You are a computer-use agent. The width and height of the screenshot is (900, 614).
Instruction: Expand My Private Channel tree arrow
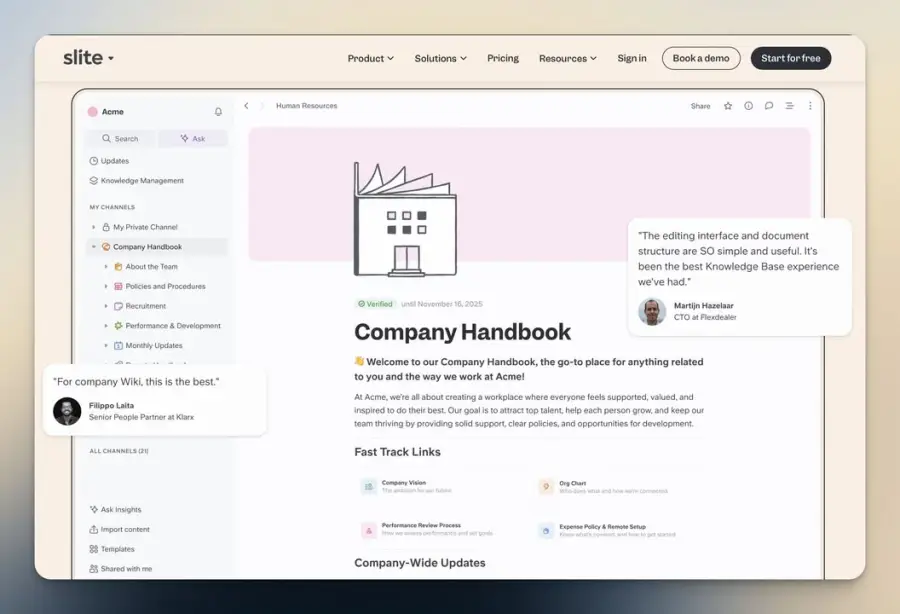94,227
